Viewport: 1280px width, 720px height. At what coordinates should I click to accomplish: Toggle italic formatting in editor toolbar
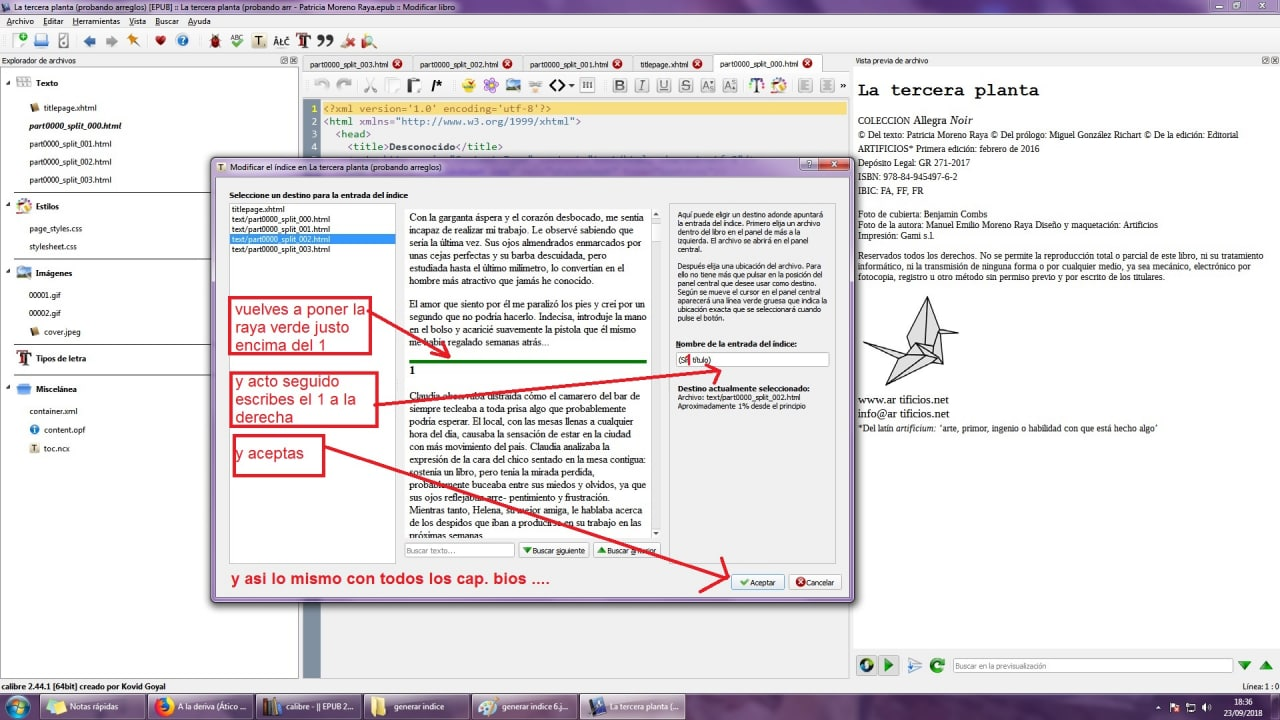pyautogui.click(x=642, y=85)
